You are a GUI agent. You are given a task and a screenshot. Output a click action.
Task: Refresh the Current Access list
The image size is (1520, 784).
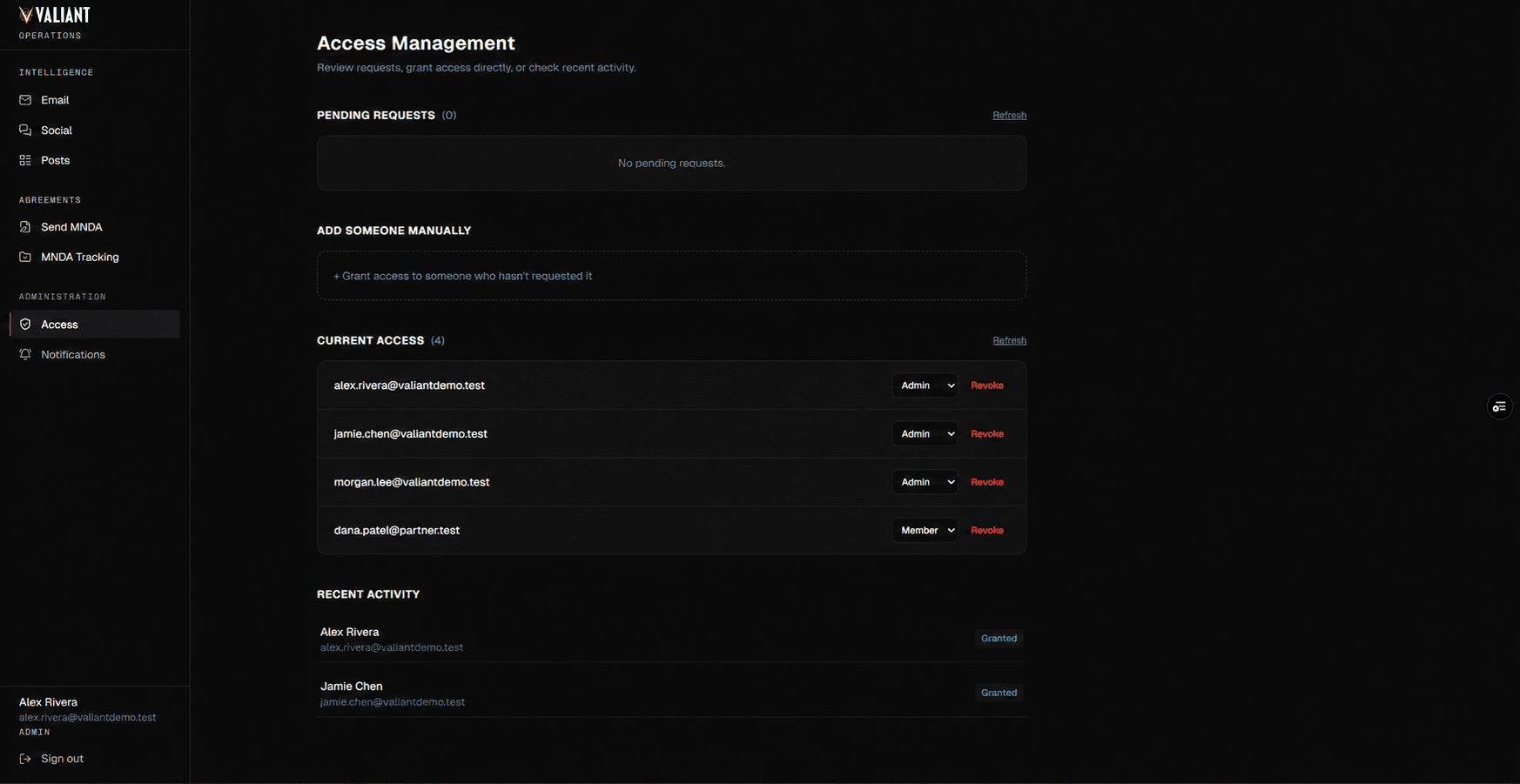[x=1009, y=340]
